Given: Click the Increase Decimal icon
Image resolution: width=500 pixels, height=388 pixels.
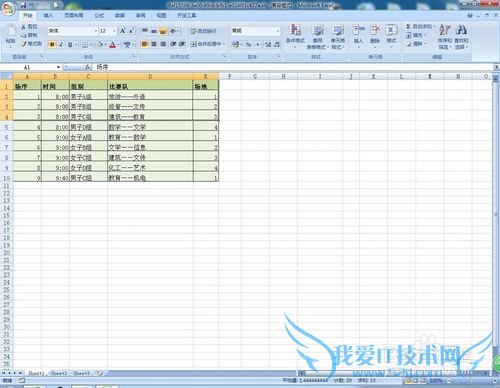Looking at the screenshot, I should click(268, 44).
